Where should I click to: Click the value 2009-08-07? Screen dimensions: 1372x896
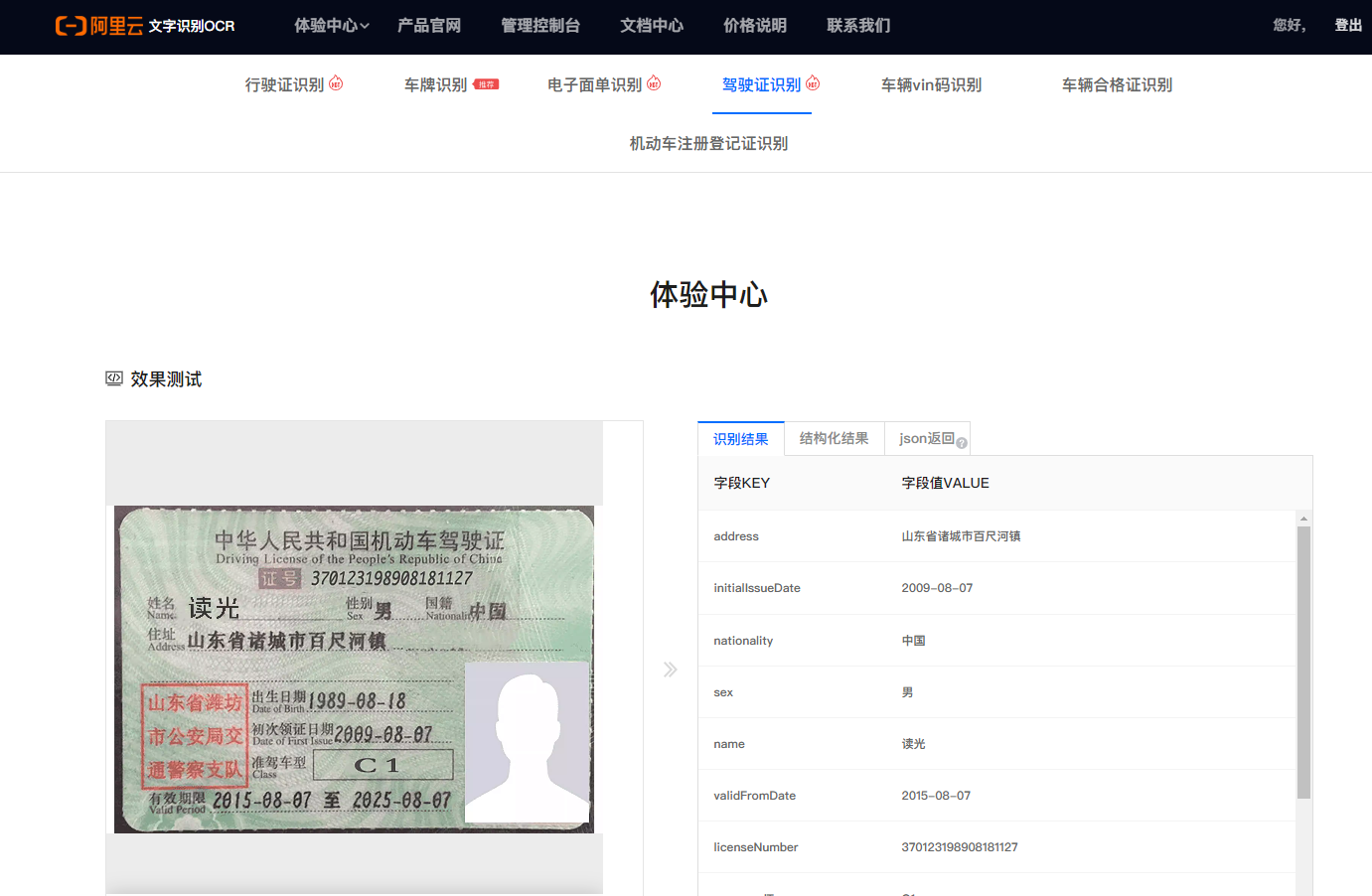[937, 588]
